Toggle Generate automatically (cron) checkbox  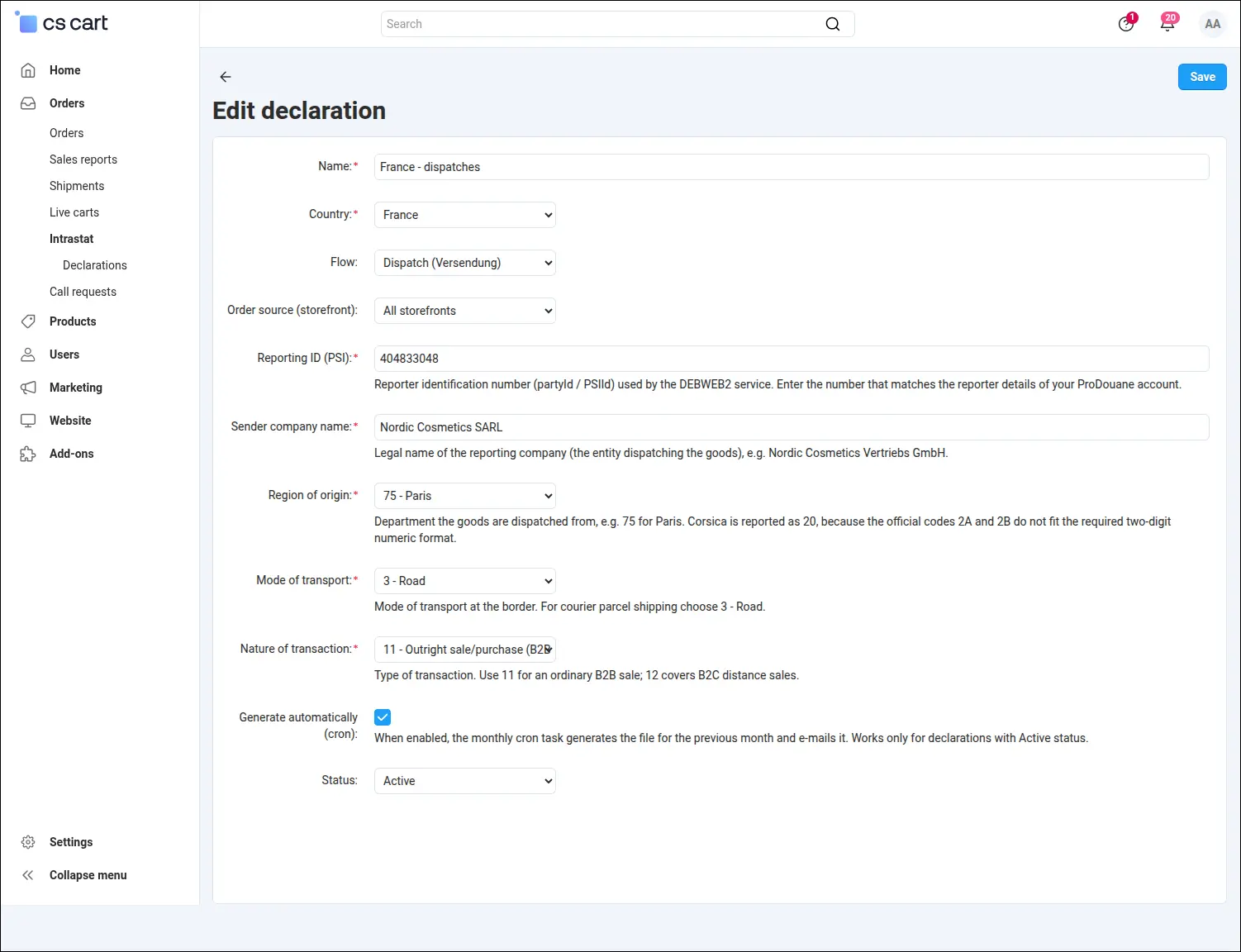click(383, 717)
